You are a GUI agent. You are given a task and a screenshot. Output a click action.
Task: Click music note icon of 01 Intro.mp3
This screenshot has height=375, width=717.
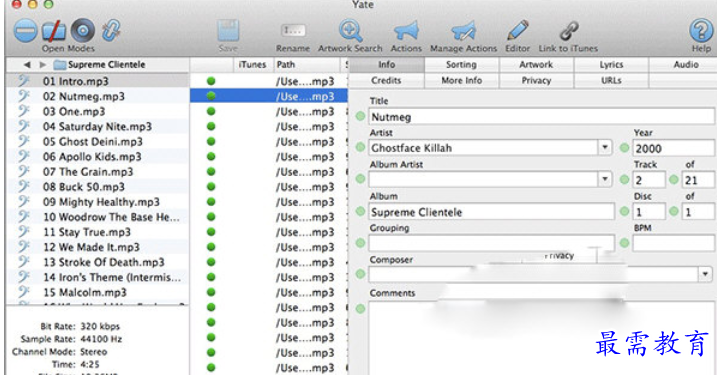24,81
